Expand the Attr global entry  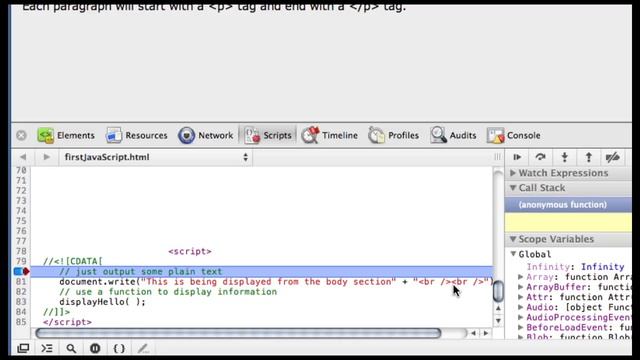coord(520,297)
